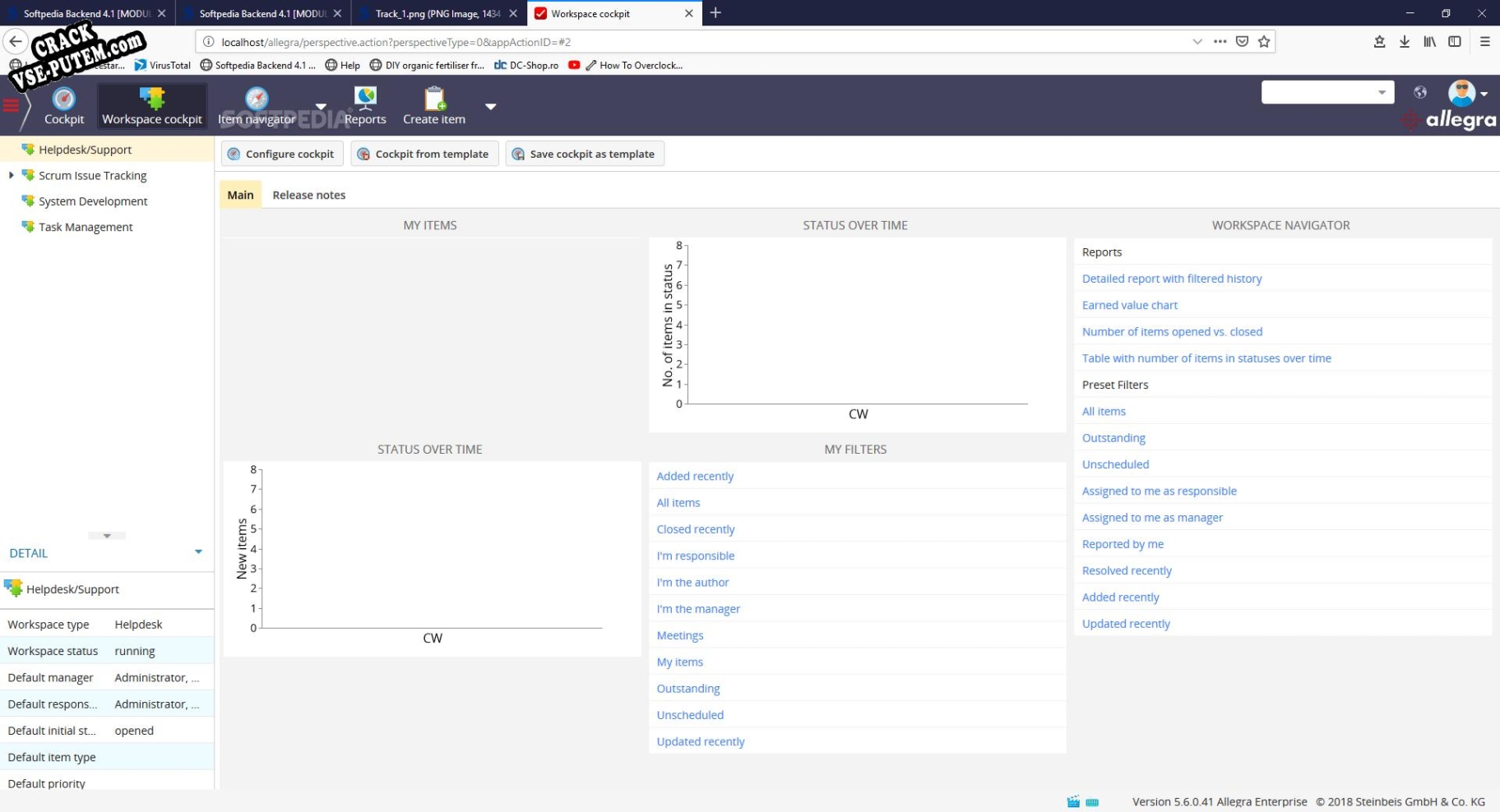Click the site information icon
Screen dimensions: 1500x812
click(208, 42)
